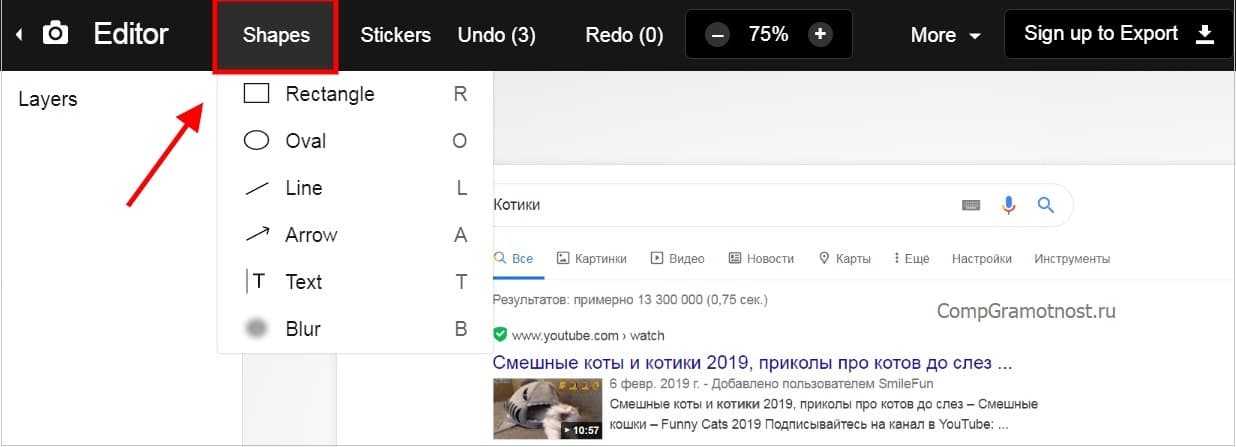Click Sign up to Export button
The image size is (1236, 447).
click(x=1118, y=34)
